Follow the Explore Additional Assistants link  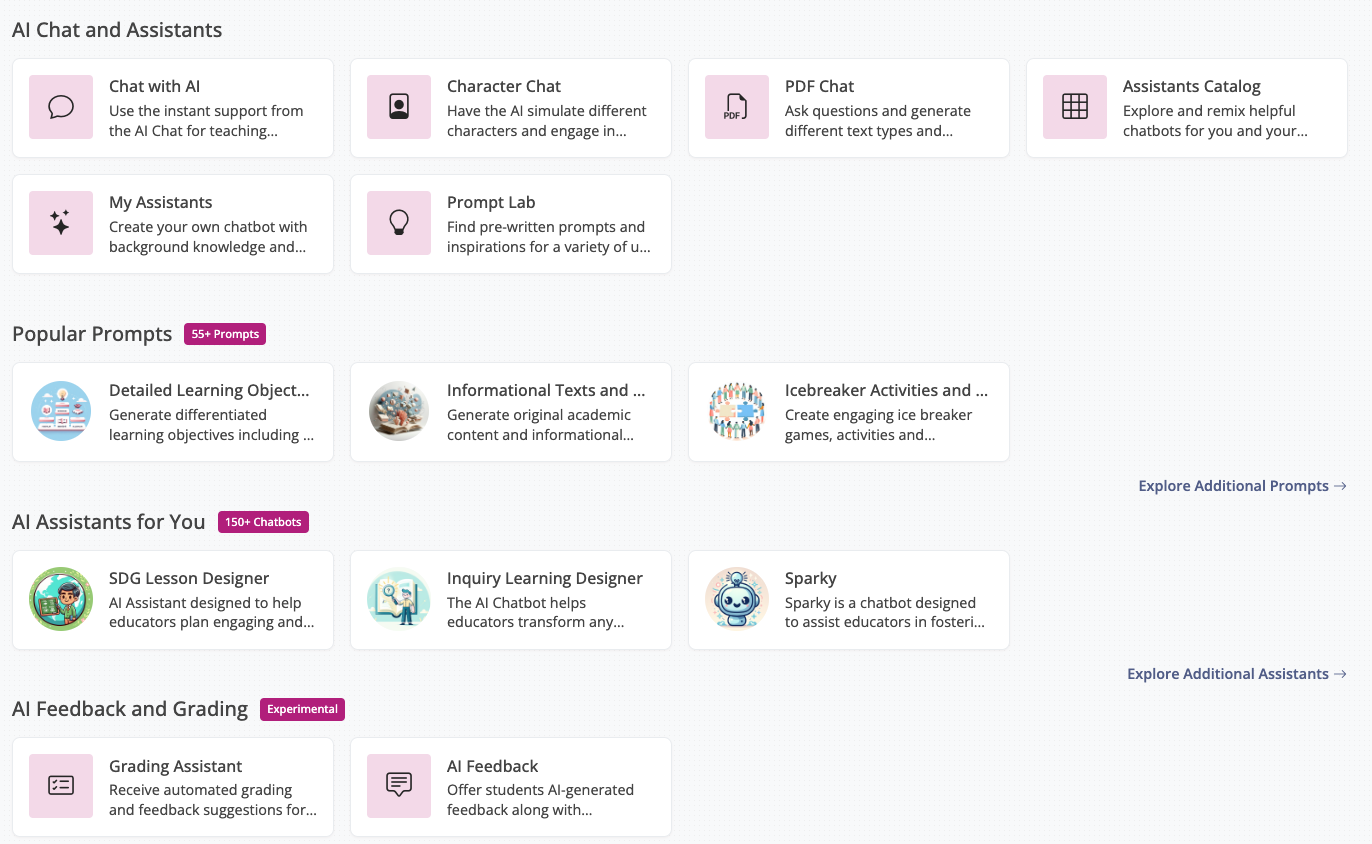pyautogui.click(x=1236, y=674)
